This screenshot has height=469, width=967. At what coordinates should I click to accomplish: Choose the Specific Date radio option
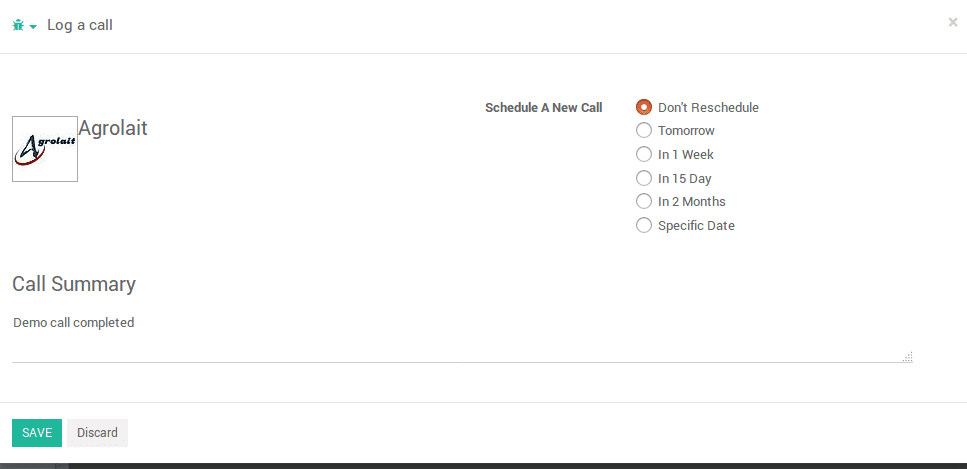(644, 225)
